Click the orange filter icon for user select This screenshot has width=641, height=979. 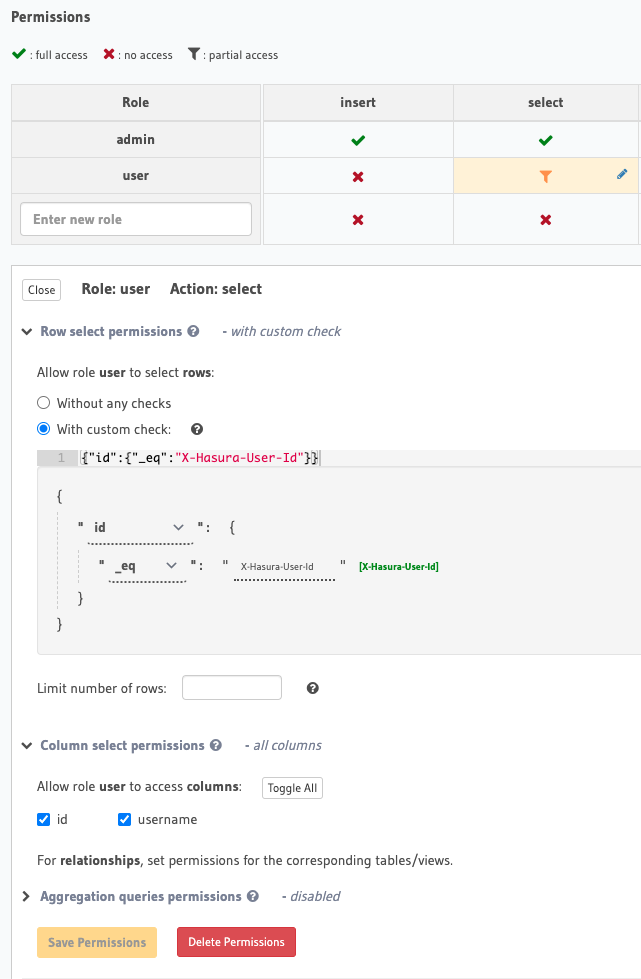point(545,176)
